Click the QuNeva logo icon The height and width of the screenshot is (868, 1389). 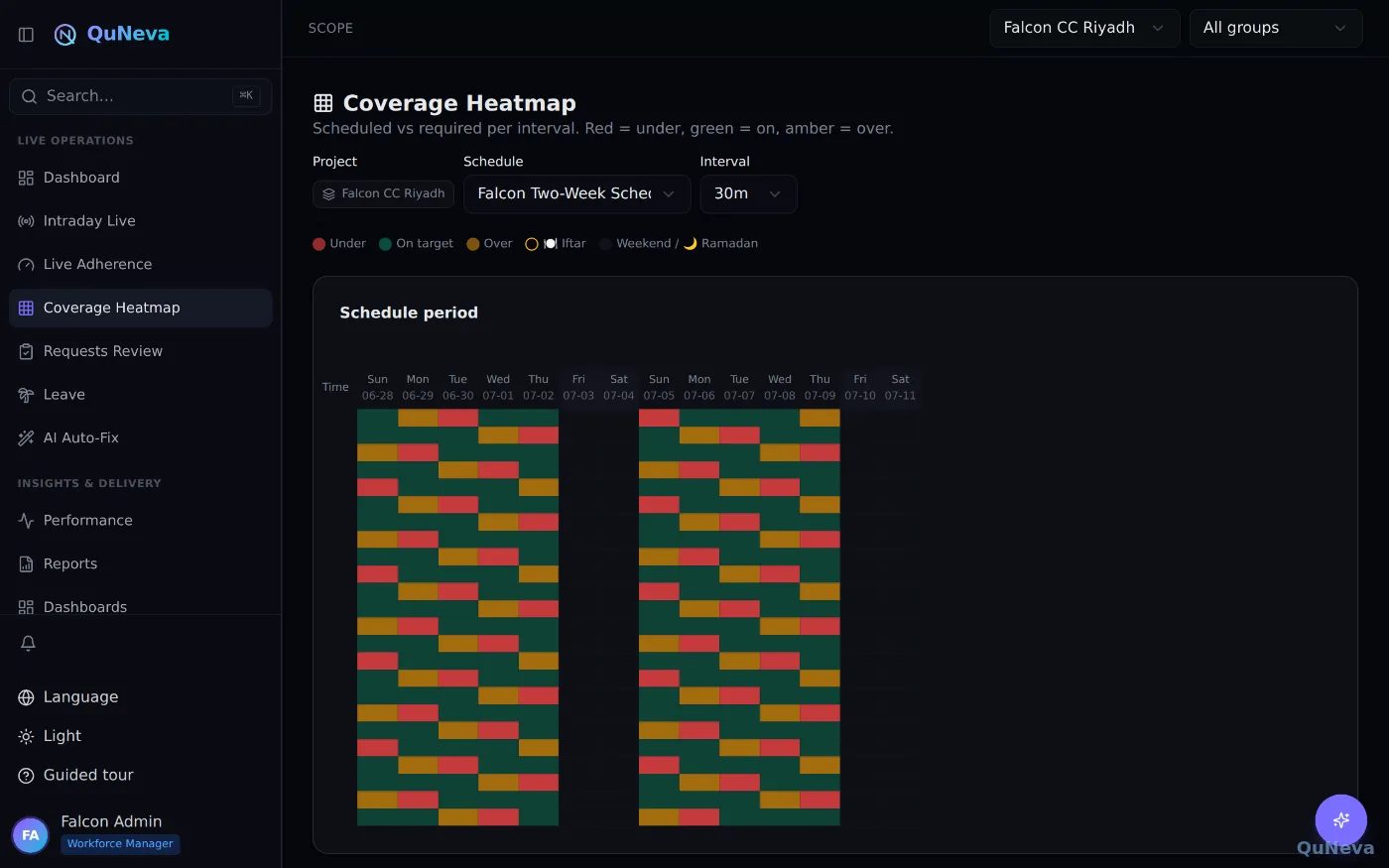[x=65, y=35]
